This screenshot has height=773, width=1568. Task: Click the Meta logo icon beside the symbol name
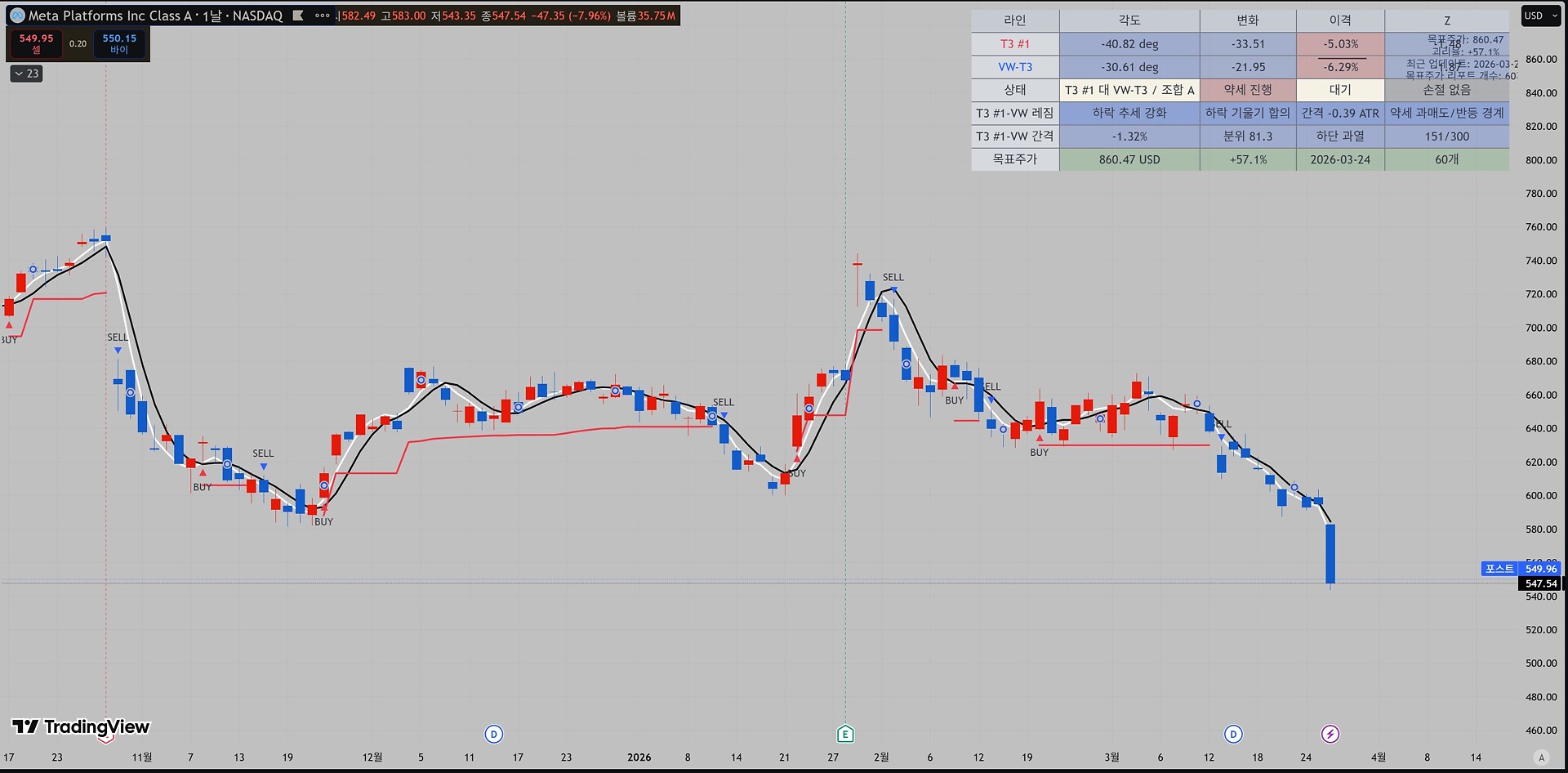17,16
